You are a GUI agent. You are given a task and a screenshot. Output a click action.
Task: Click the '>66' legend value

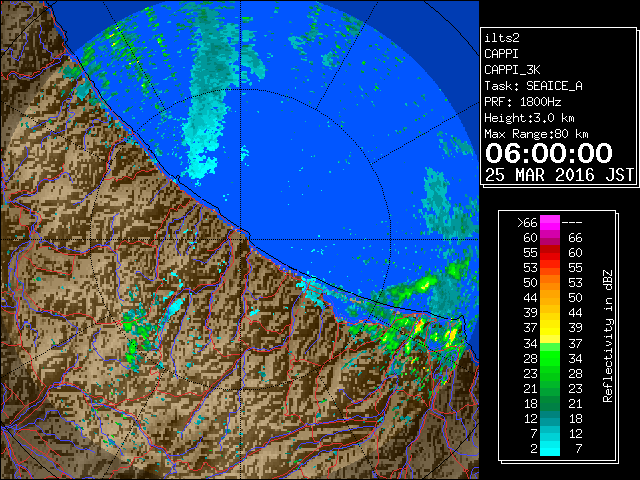pos(527,223)
